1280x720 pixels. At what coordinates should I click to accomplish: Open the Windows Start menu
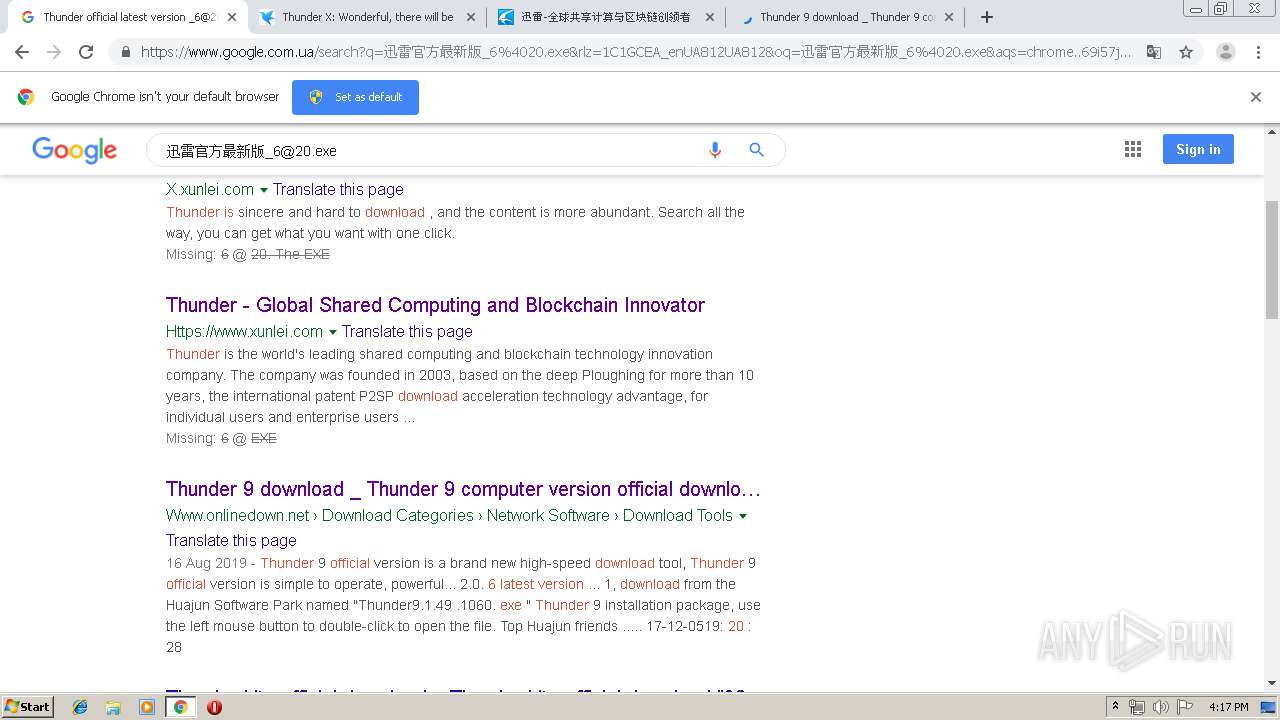[27, 707]
